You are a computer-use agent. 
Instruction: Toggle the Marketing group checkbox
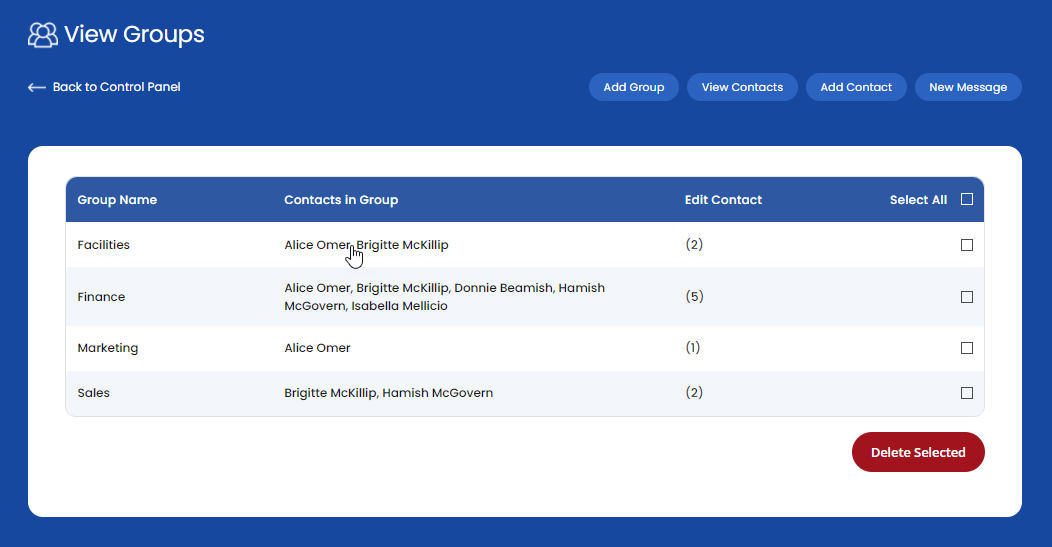pyautogui.click(x=966, y=348)
